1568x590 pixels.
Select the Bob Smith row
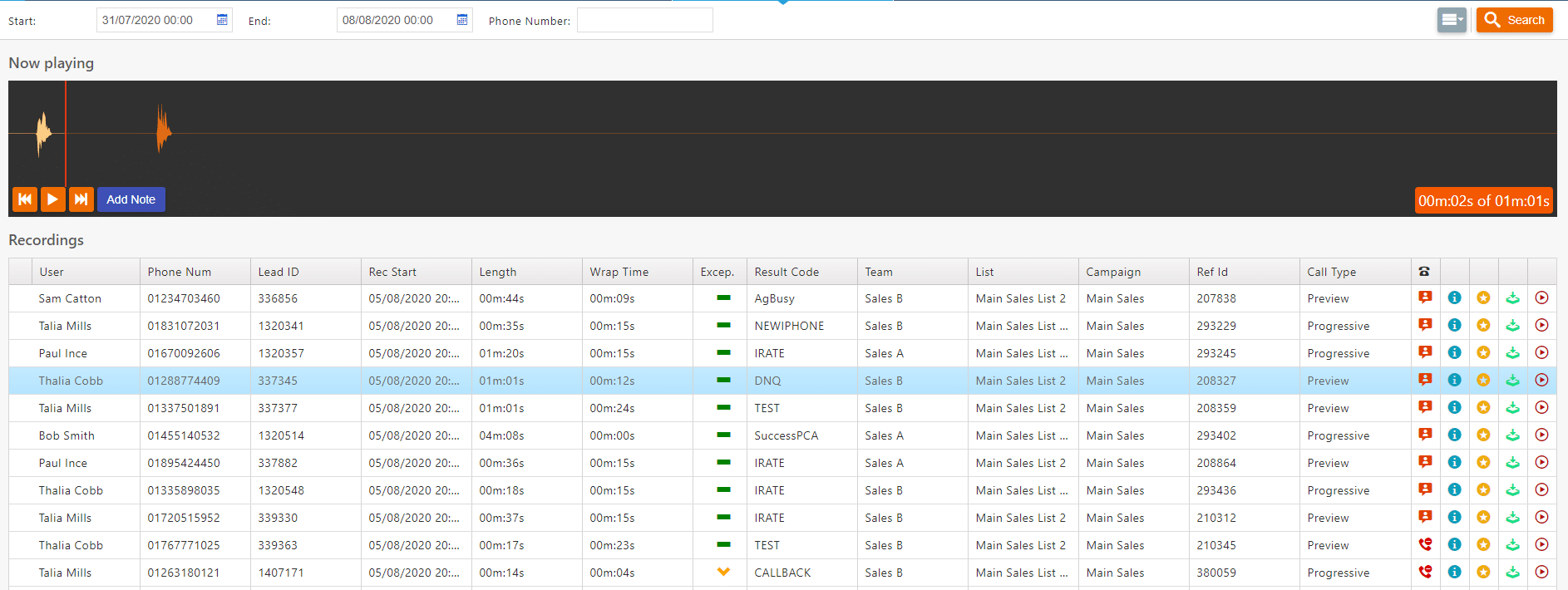coord(782,435)
